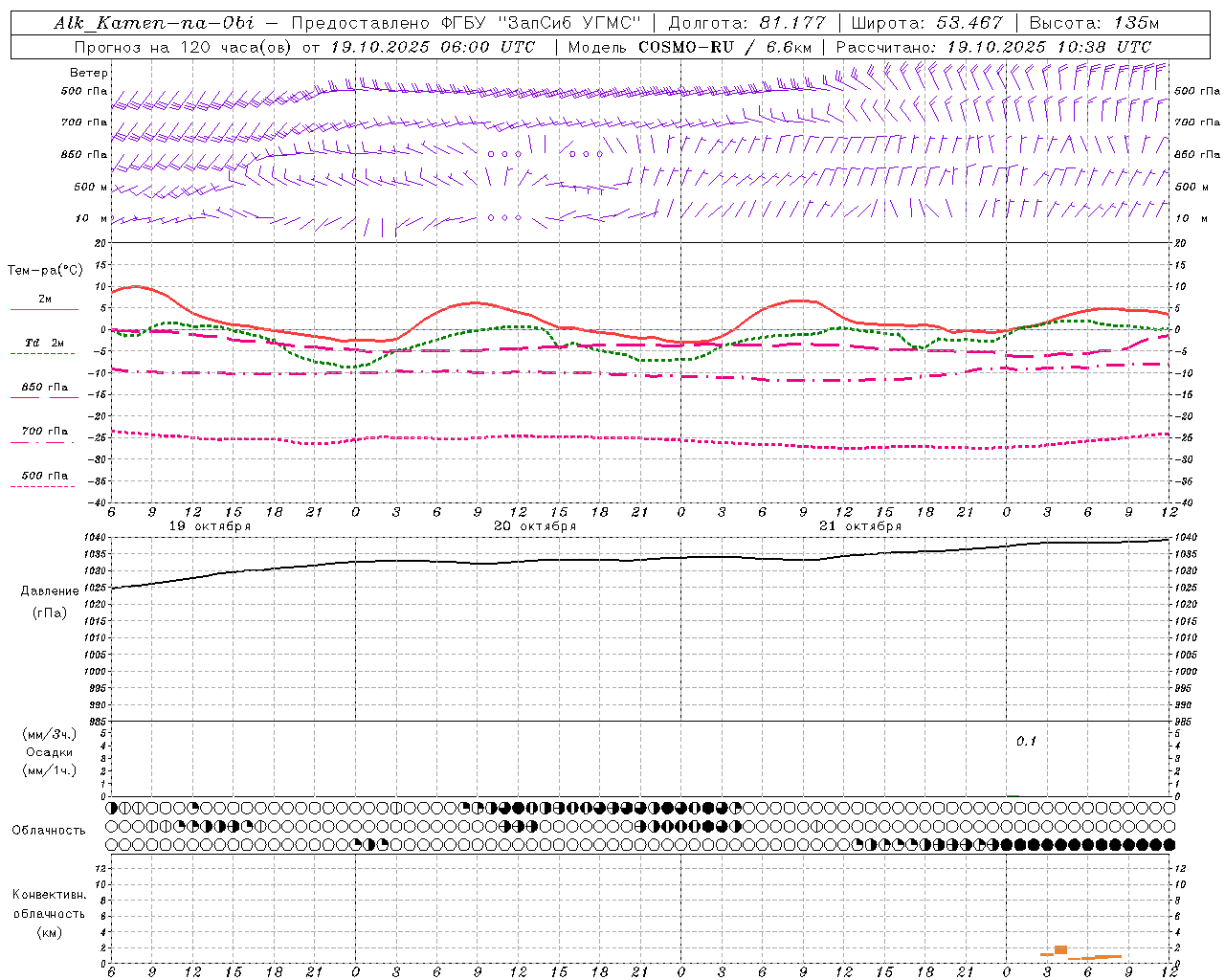Click the Облачность cloud cover label
The height and width of the screenshot is (980, 1225).
(49, 831)
